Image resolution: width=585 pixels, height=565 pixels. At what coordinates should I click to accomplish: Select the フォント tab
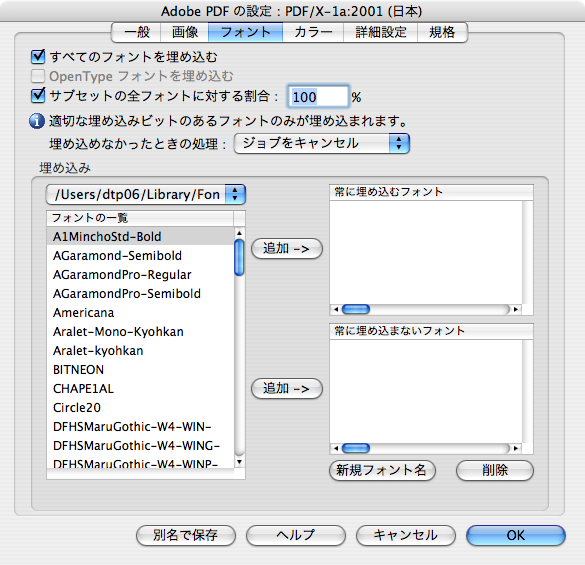245,32
